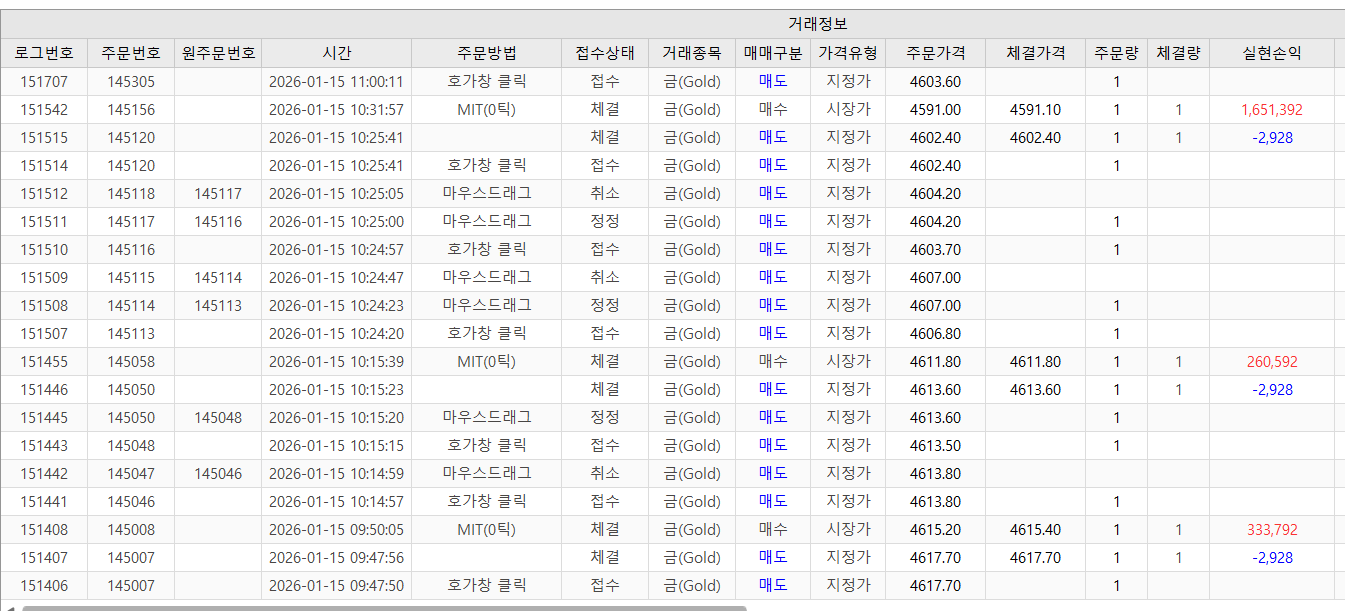Click execution price 4602.40
This screenshot has height=611, width=1345.
(x=1036, y=138)
